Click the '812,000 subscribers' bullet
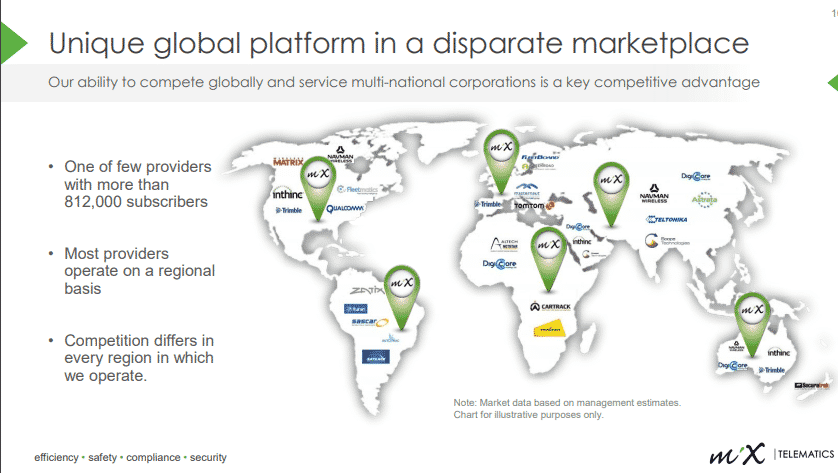 (x=137, y=184)
